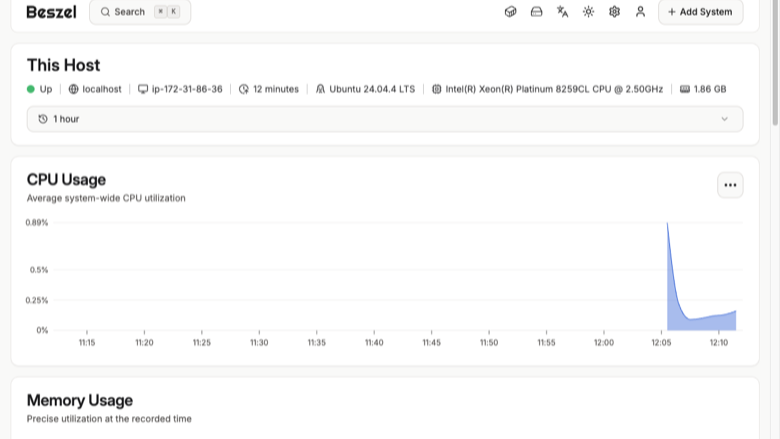Click the Ubuntu Linux penguin icon
Viewport: 780px width, 439px height.
(x=320, y=89)
